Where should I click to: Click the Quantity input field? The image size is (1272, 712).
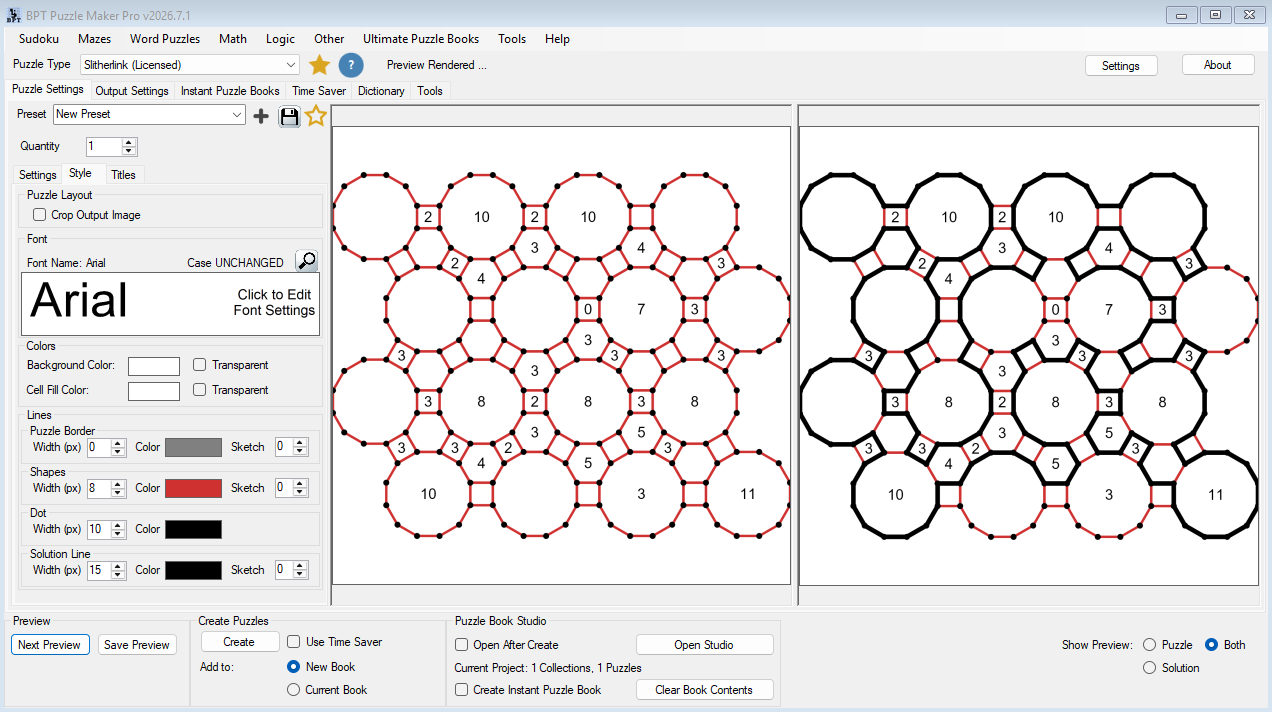pos(103,146)
